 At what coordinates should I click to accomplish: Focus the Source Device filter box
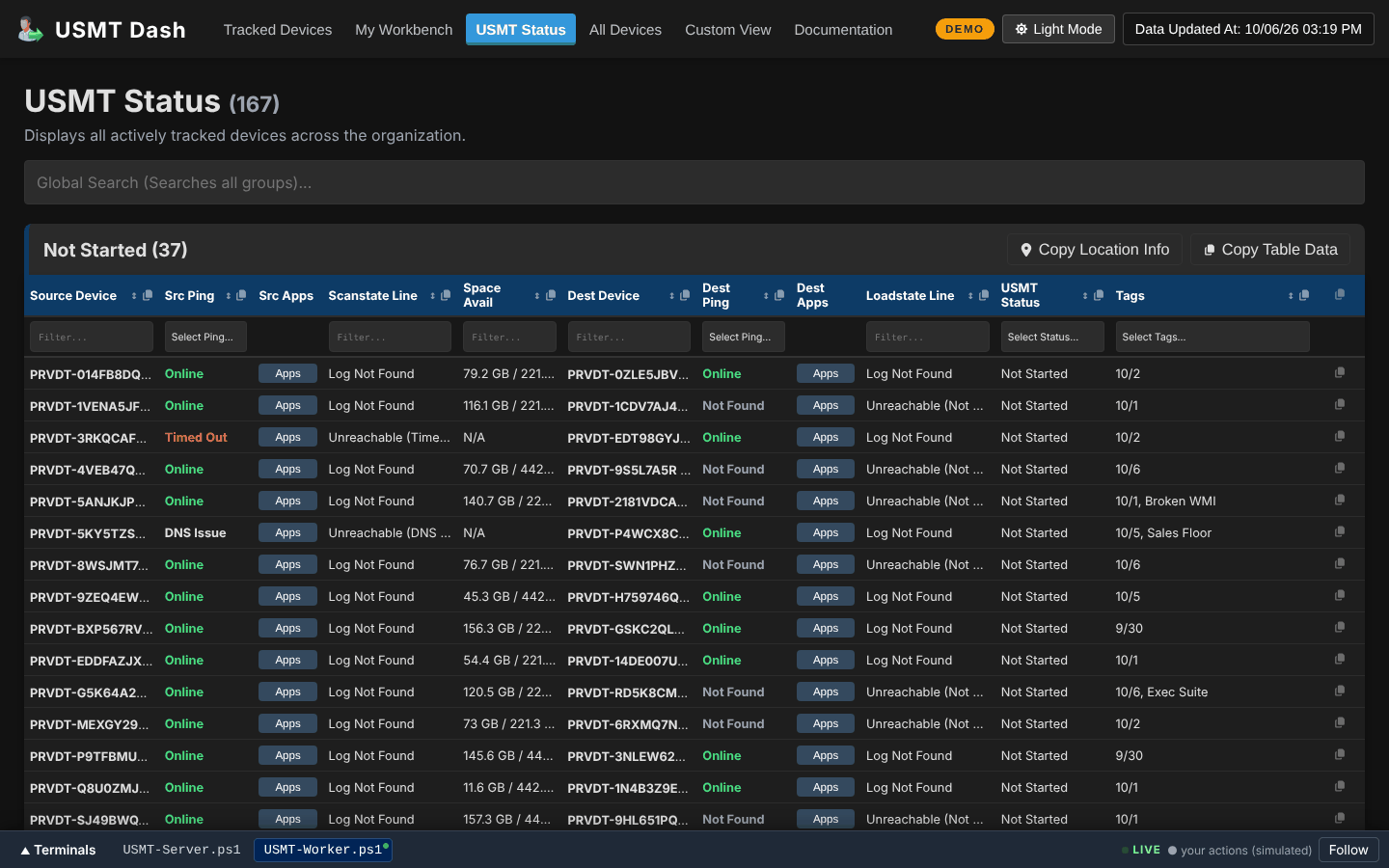[92, 337]
